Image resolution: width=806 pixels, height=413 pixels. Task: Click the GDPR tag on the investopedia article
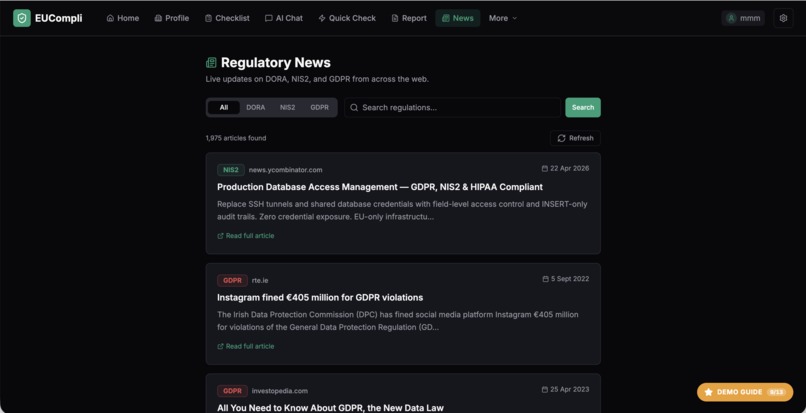[x=232, y=391]
